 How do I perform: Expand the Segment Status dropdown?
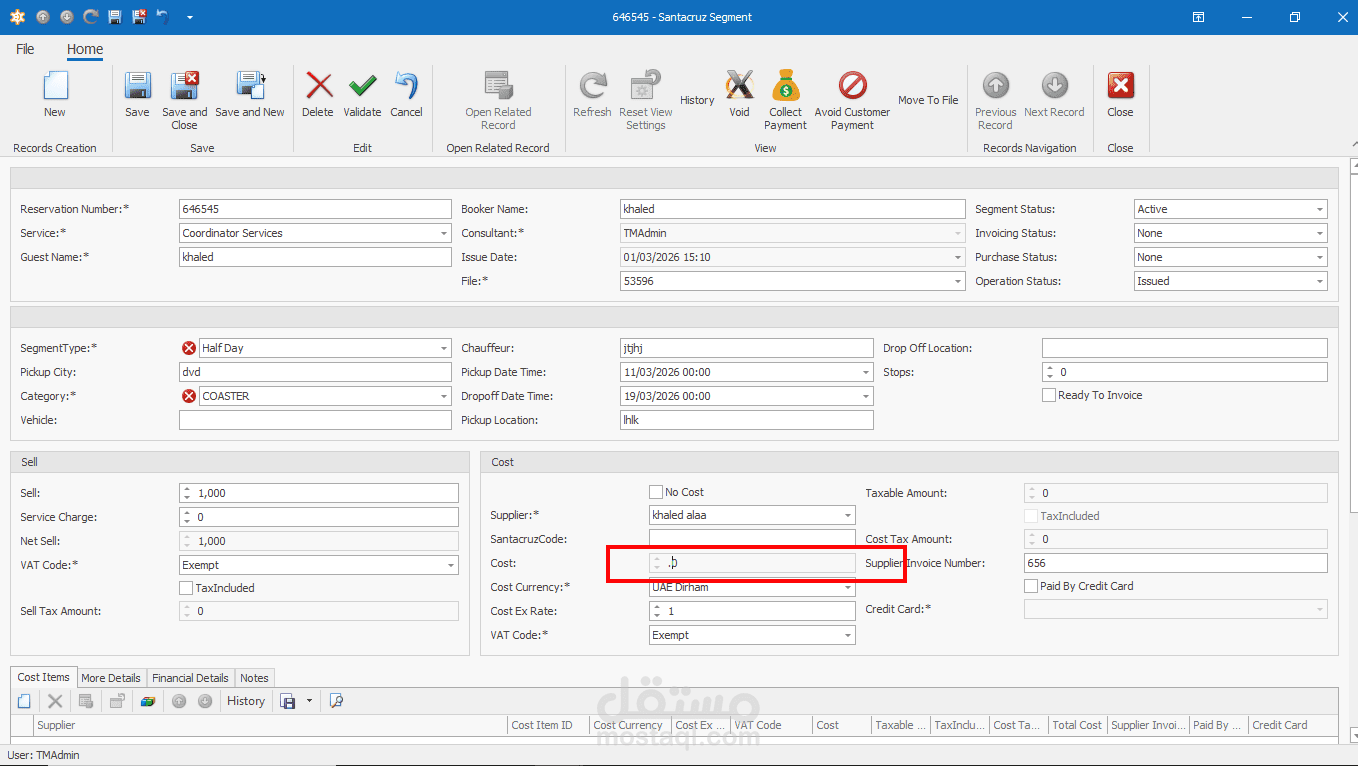pyautogui.click(x=1320, y=209)
